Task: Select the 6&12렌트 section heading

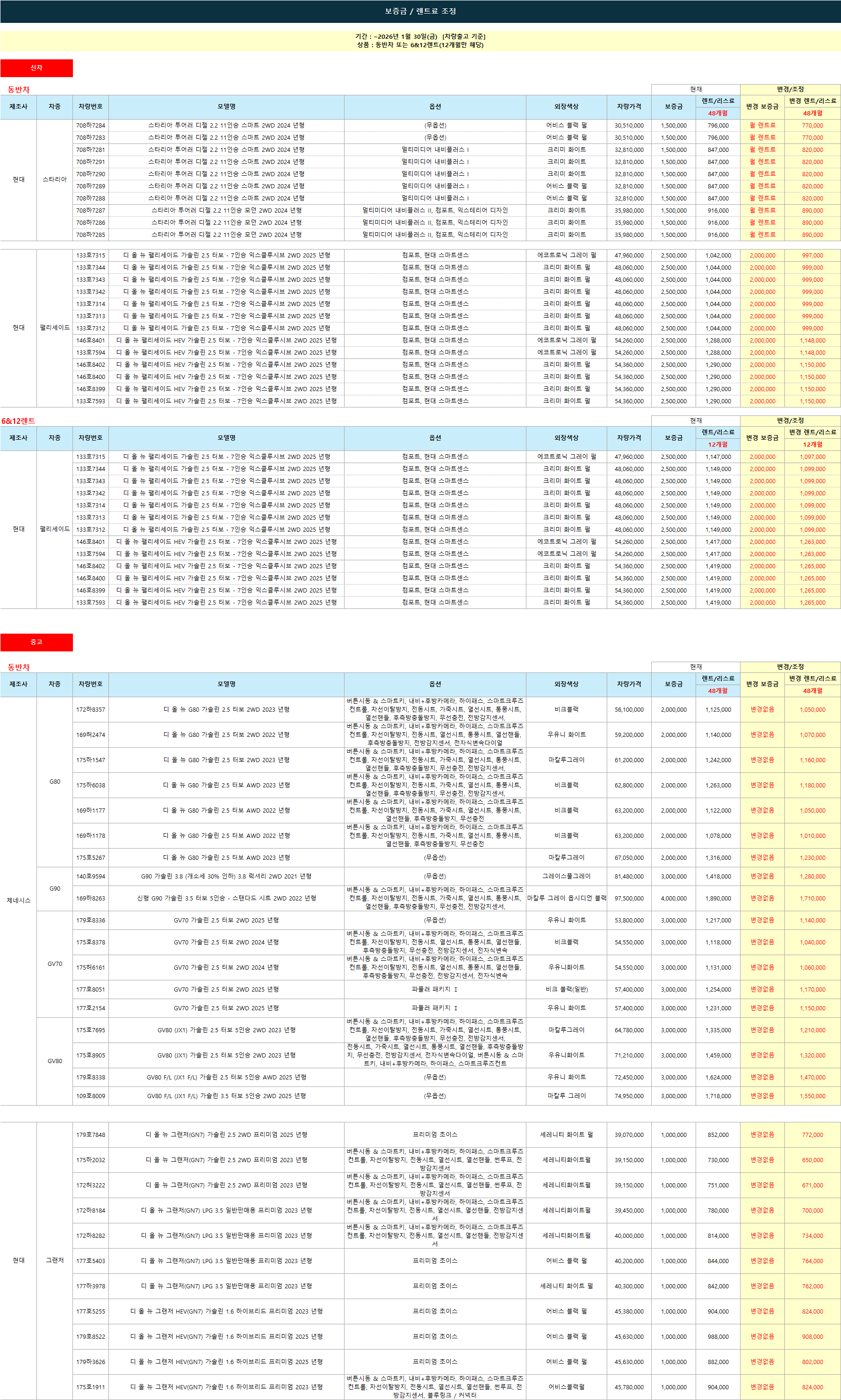Action: 18,421
